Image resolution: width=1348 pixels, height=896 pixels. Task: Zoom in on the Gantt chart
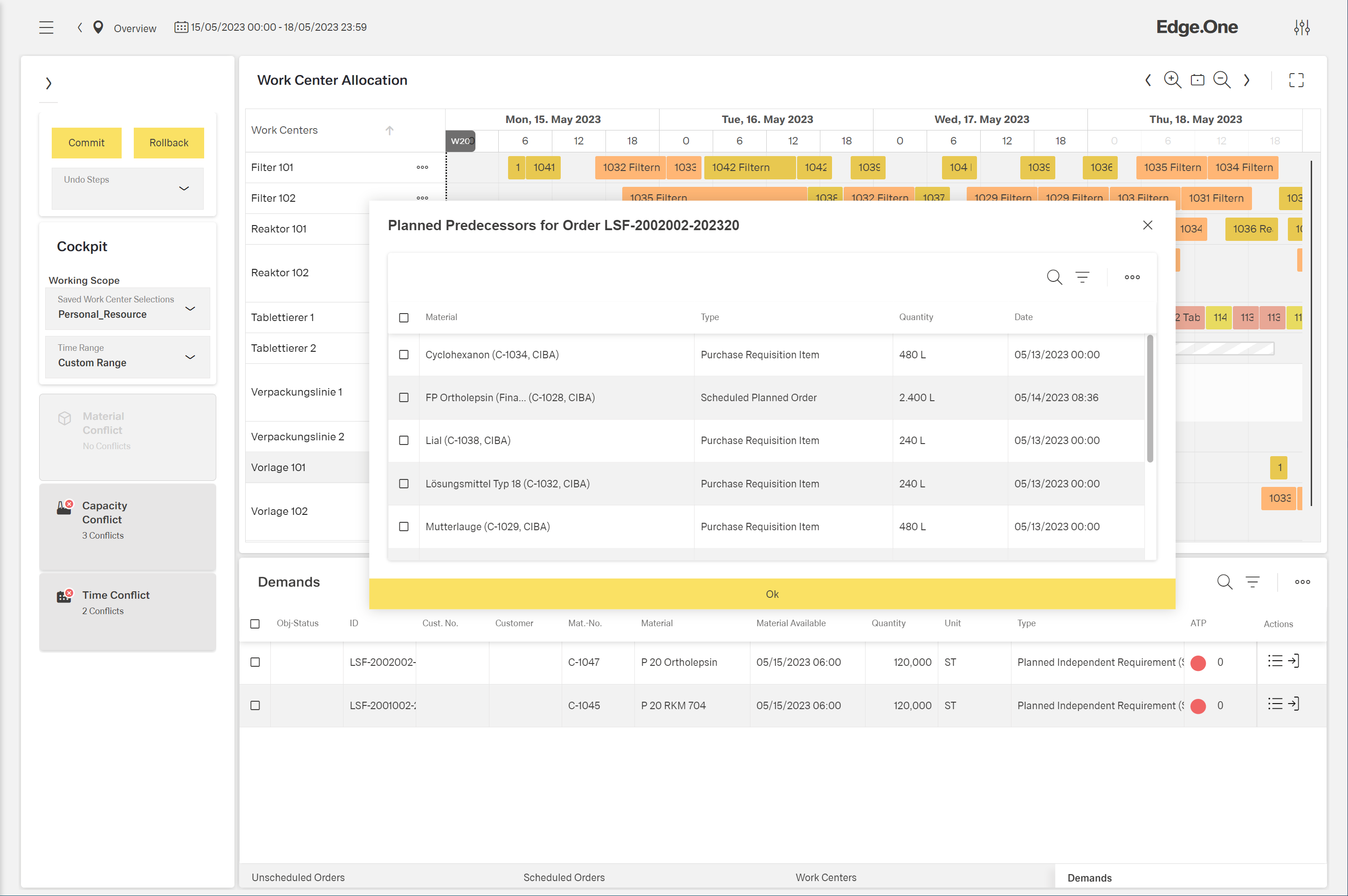(x=1172, y=80)
